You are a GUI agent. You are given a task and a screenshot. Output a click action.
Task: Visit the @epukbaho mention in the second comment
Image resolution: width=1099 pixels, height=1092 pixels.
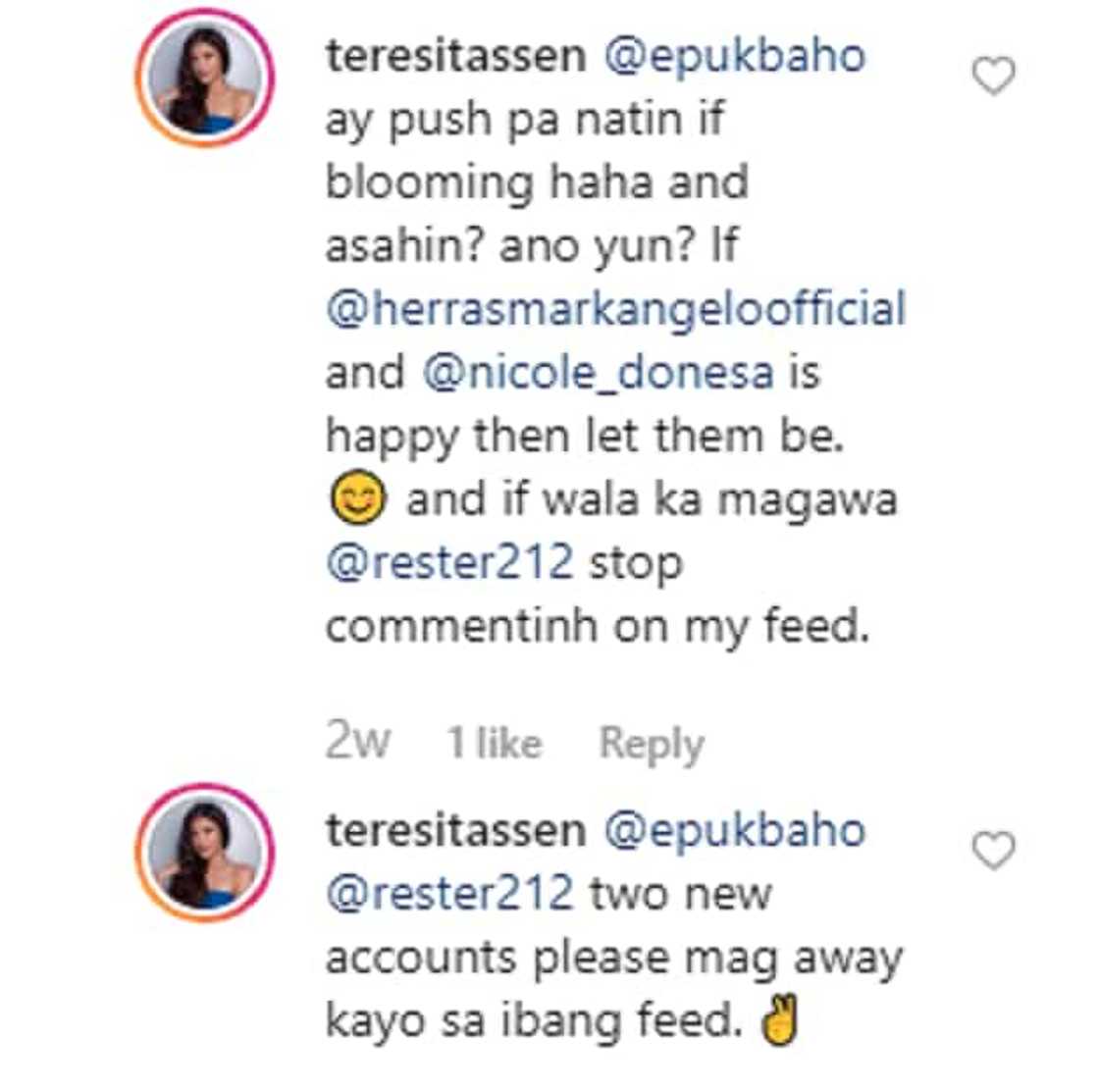click(x=734, y=830)
